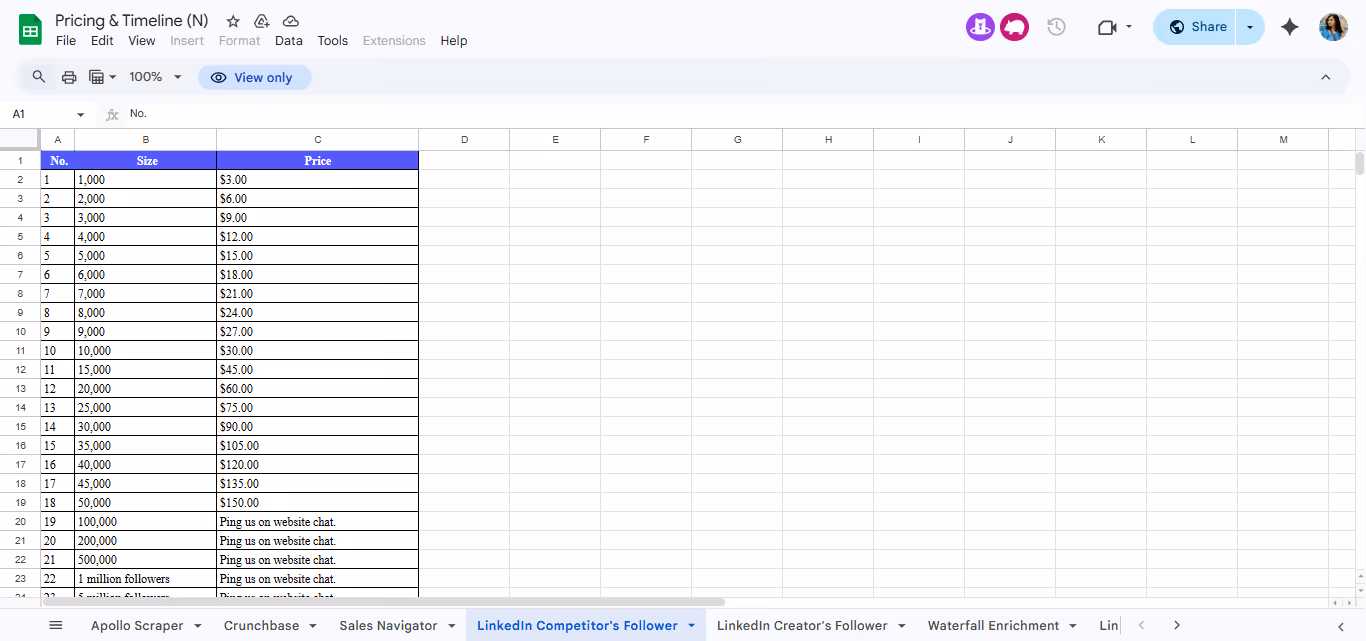Image resolution: width=1366 pixels, height=641 pixels.
Task: Select the cell with $3.00
Action: pyautogui.click(x=318, y=180)
